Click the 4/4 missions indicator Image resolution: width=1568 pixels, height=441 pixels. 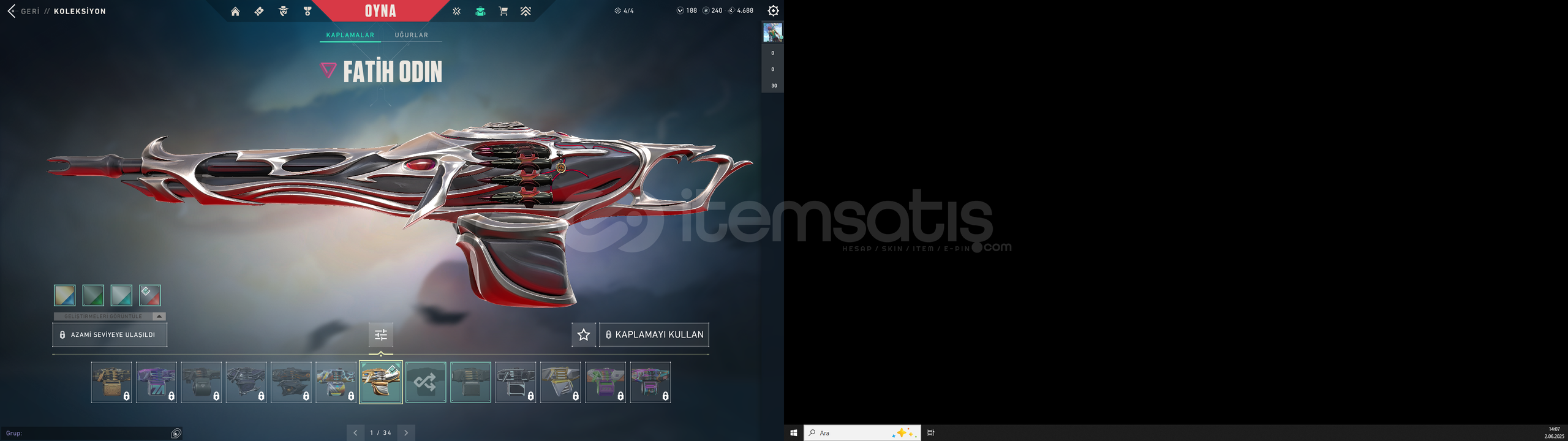click(x=624, y=10)
